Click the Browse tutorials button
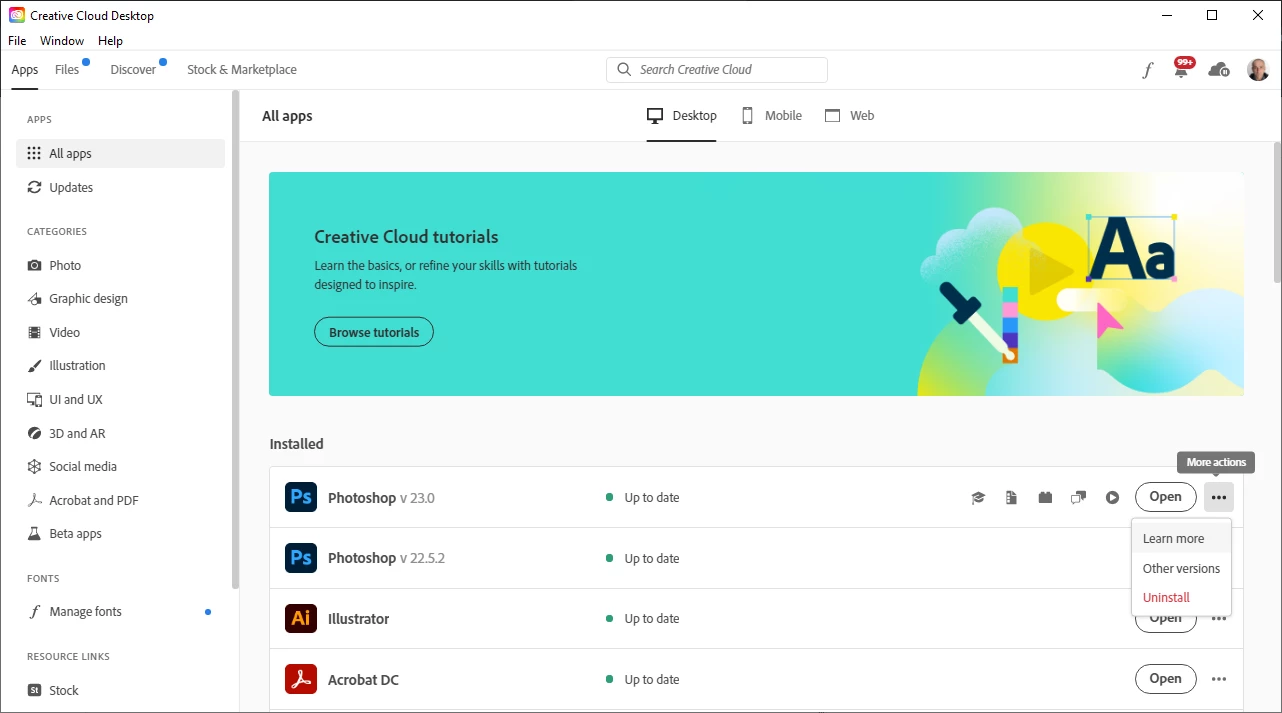The image size is (1282, 713). tap(374, 332)
